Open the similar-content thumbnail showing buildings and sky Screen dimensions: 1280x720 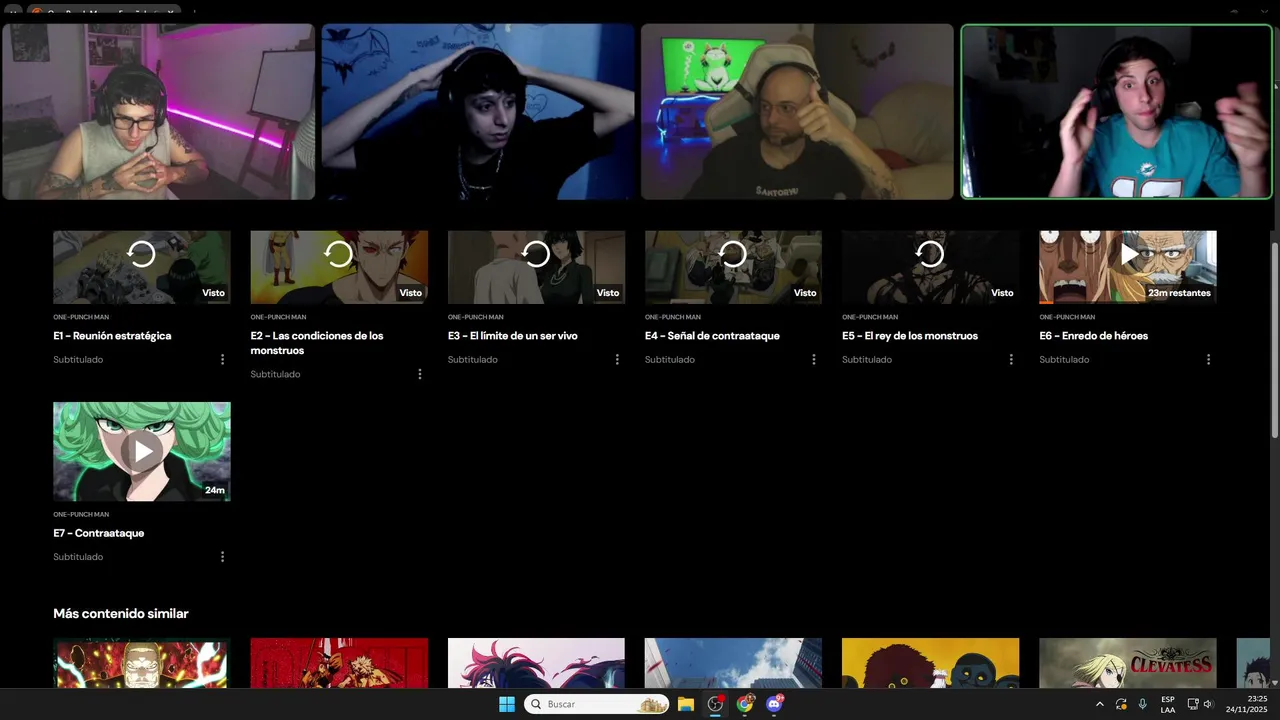(733, 663)
